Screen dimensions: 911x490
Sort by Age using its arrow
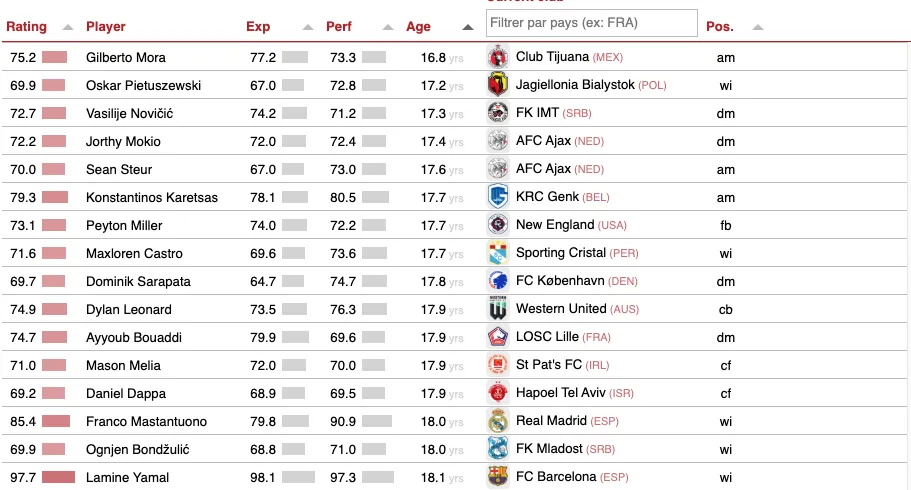click(468, 27)
